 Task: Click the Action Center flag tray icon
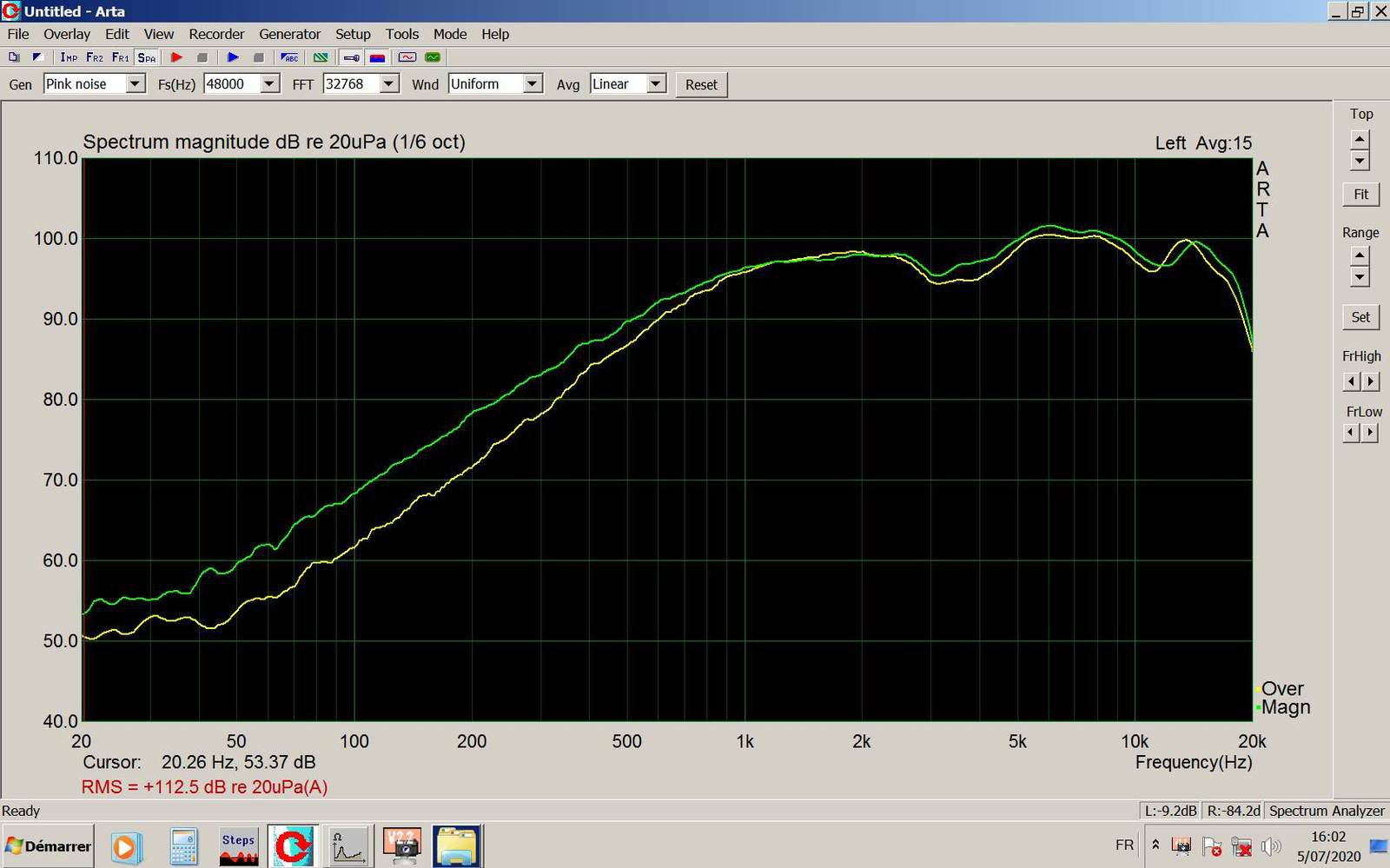click(1212, 845)
